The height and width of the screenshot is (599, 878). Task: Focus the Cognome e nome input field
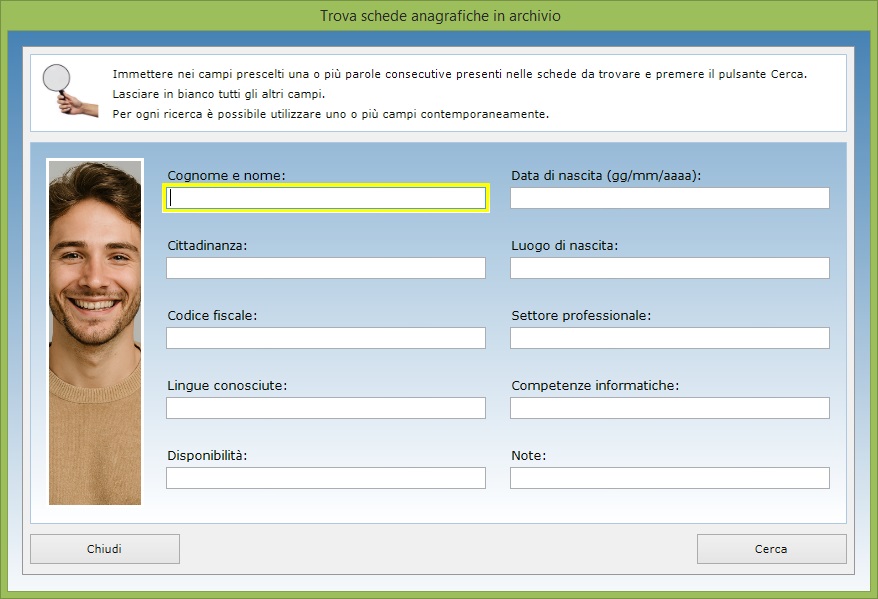coord(326,198)
